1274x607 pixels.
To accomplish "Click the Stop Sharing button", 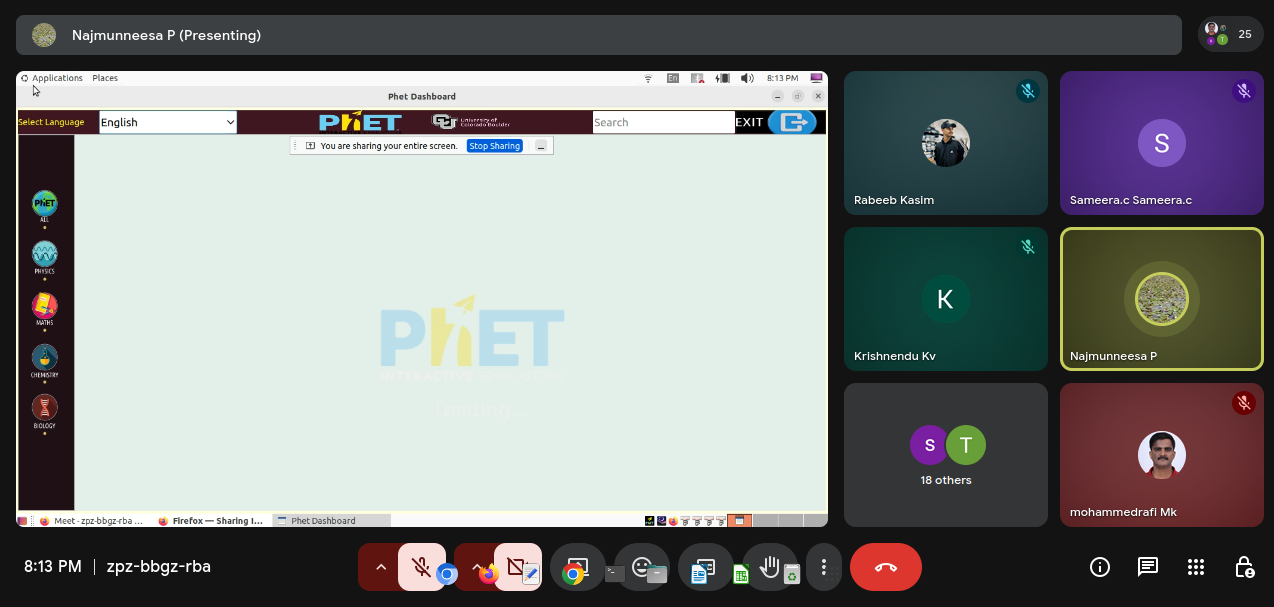I will tap(494, 146).
